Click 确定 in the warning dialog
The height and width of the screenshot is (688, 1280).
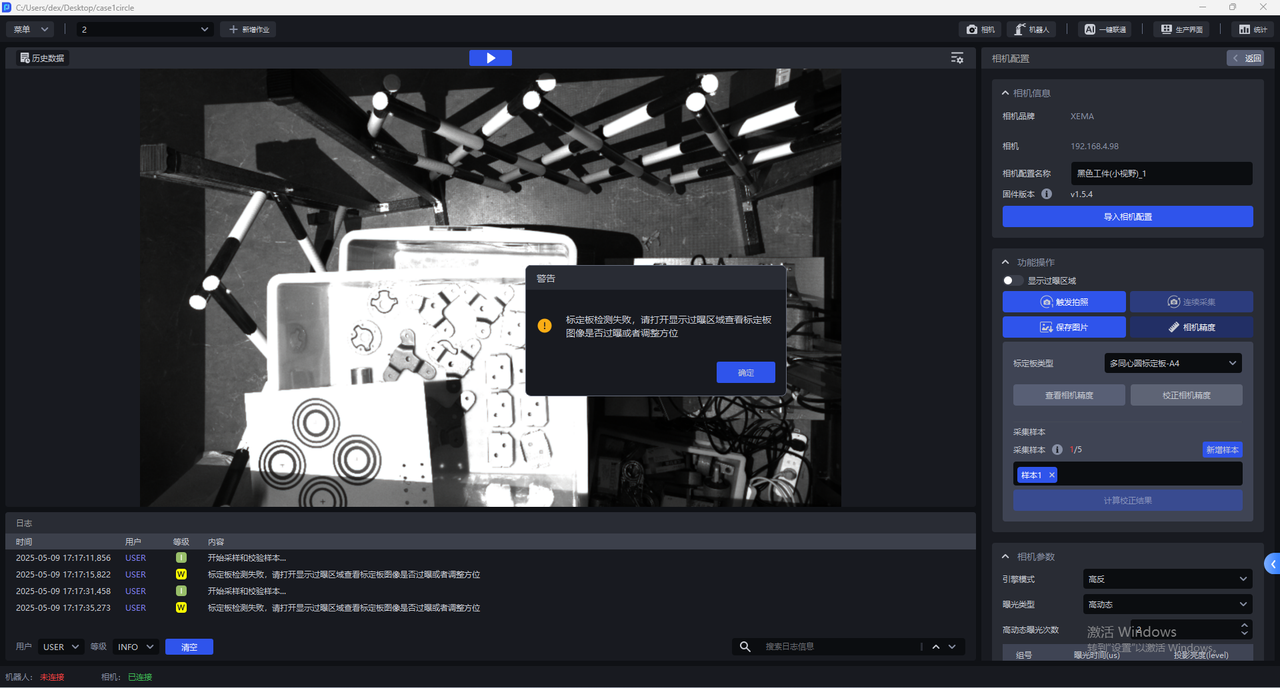pyautogui.click(x=746, y=372)
